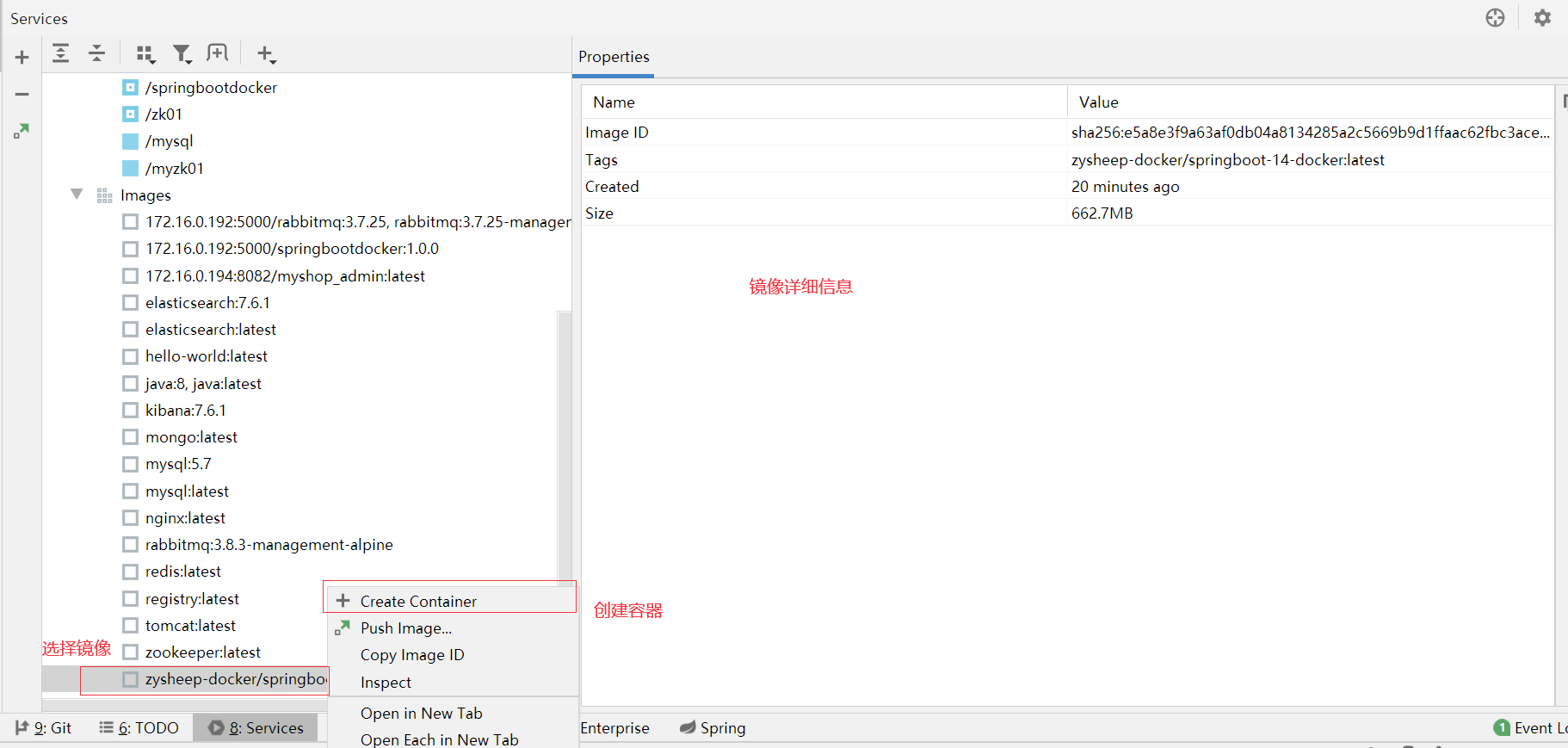Choose Open Each in New Tab entry
This screenshot has width=1568, height=748.
click(452, 739)
